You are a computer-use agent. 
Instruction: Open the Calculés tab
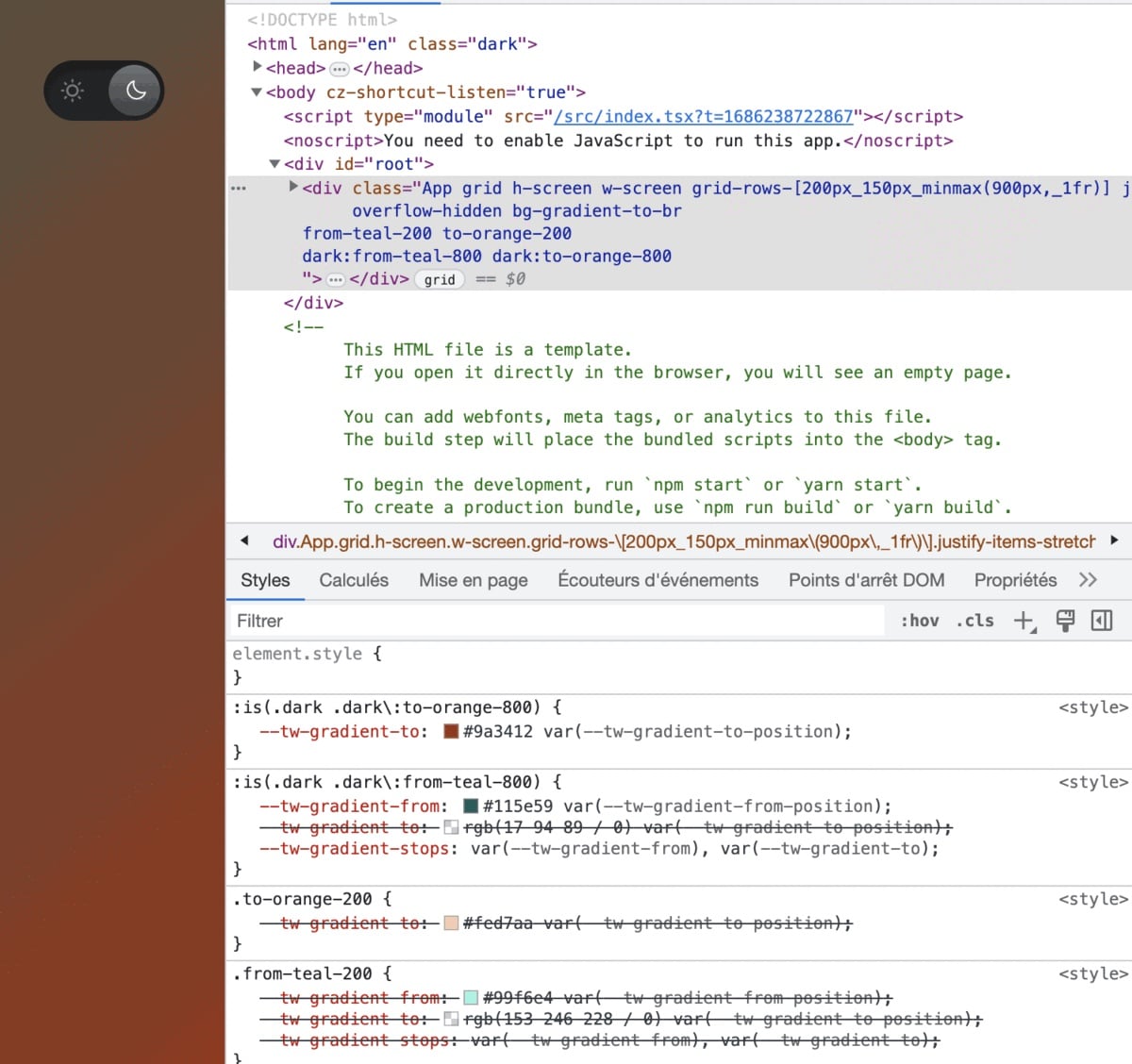(x=354, y=580)
